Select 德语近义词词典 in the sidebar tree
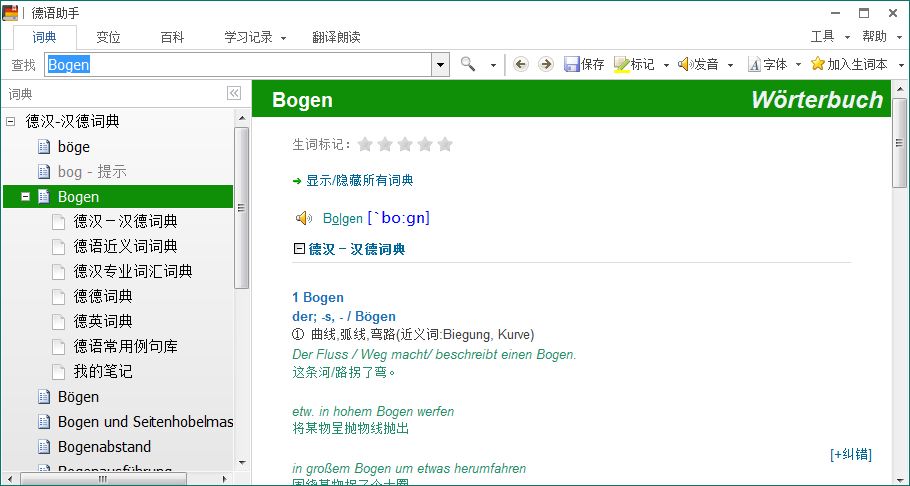This screenshot has height=486, width=910. click(126, 246)
